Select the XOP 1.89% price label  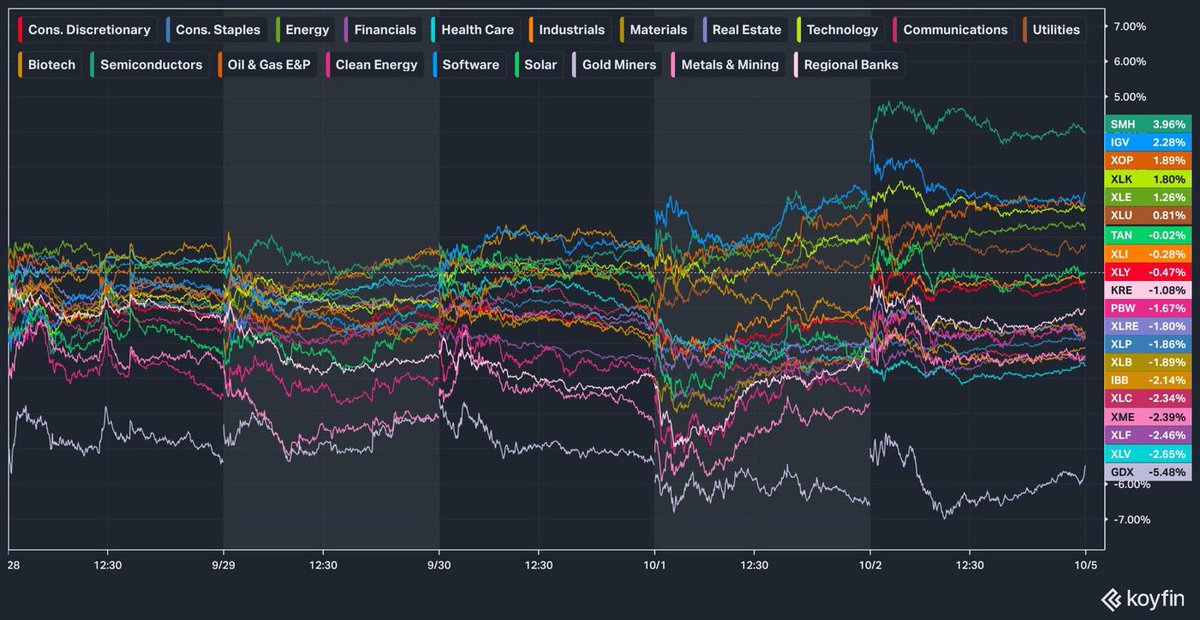[x=1148, y=160]
